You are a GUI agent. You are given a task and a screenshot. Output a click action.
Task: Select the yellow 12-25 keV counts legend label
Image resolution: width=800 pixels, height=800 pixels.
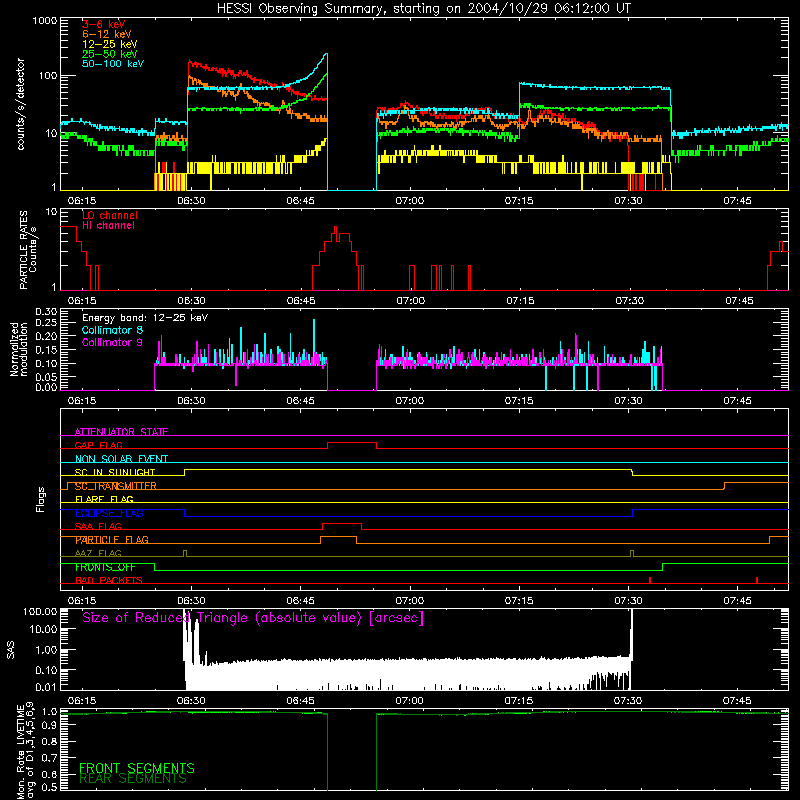pyautogui.click(x=110, y=44)
